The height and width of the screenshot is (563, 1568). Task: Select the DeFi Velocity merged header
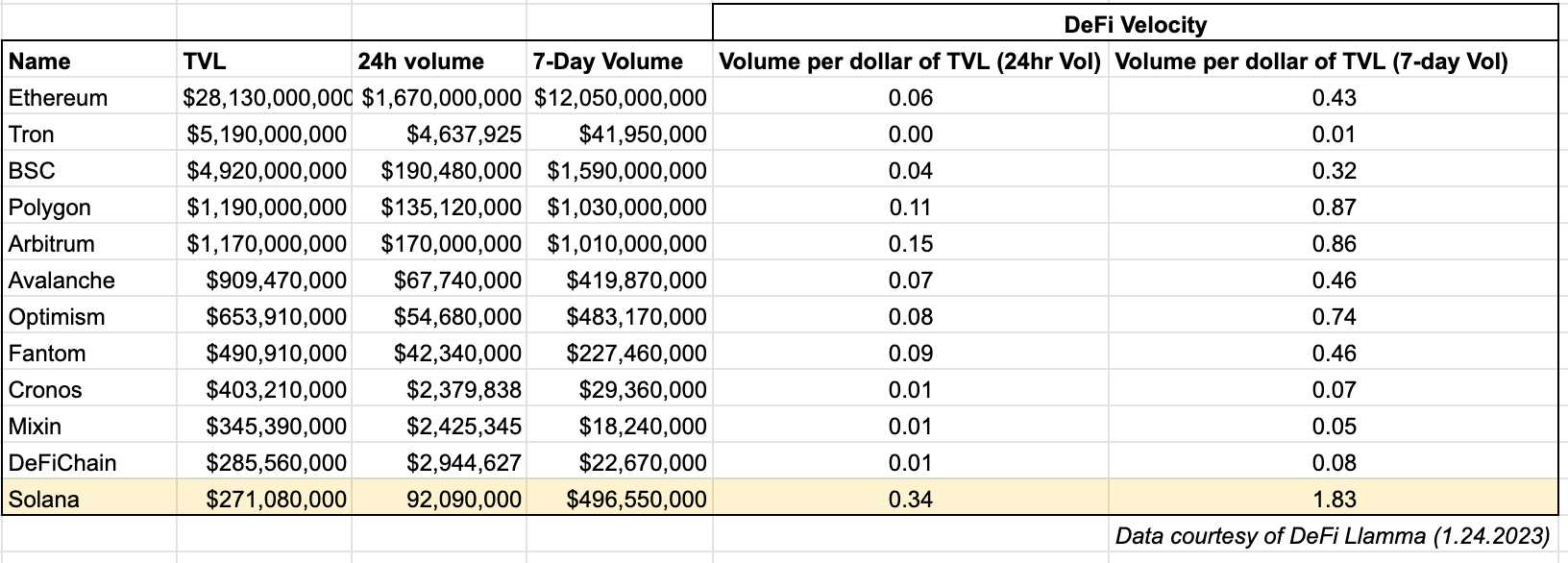[1135, 24]
